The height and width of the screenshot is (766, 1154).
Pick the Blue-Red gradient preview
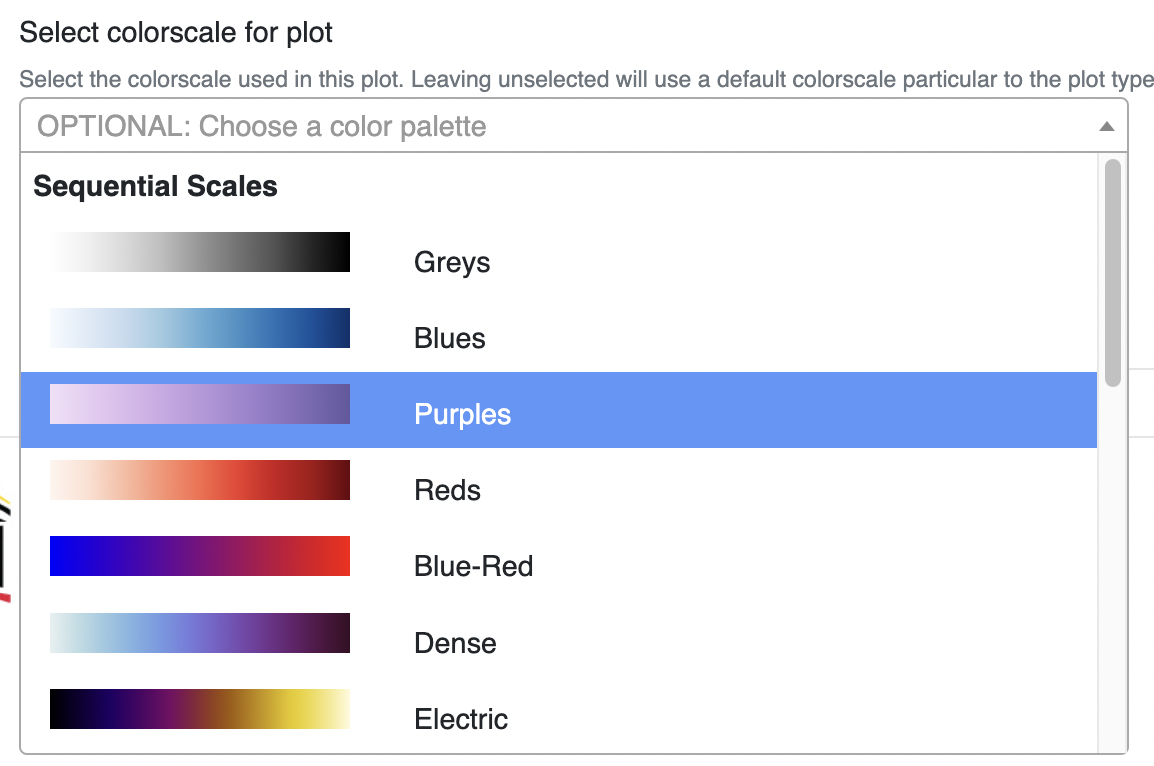coord(199,556)
